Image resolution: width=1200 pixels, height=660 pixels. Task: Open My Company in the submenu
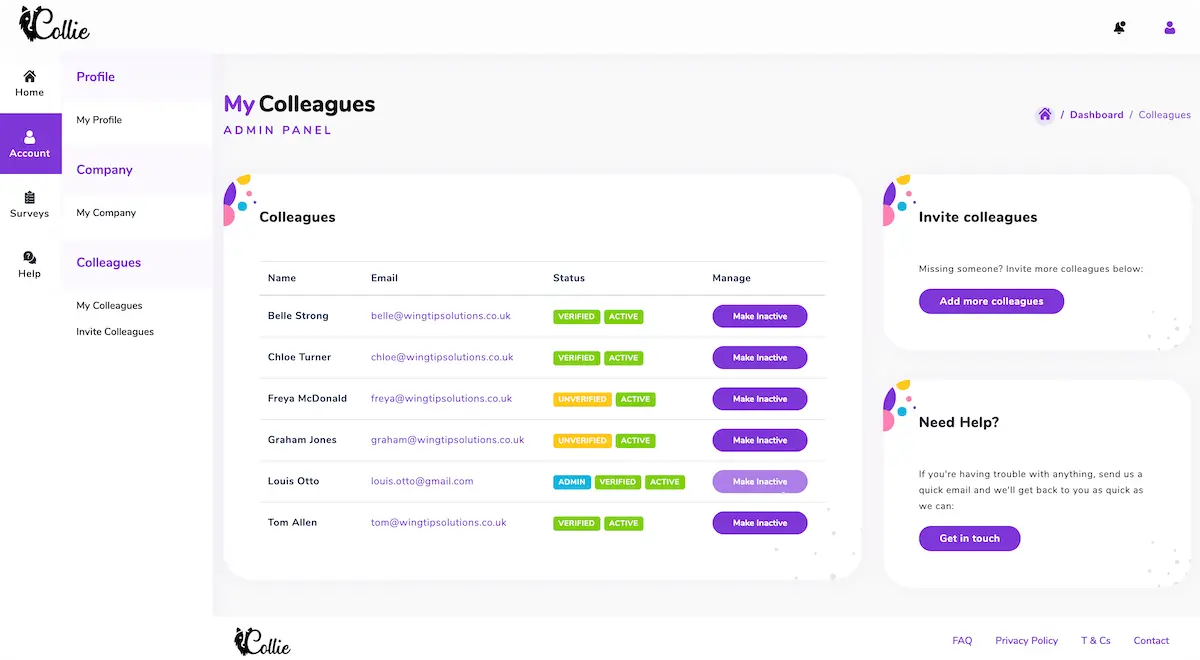pos(106,213)
